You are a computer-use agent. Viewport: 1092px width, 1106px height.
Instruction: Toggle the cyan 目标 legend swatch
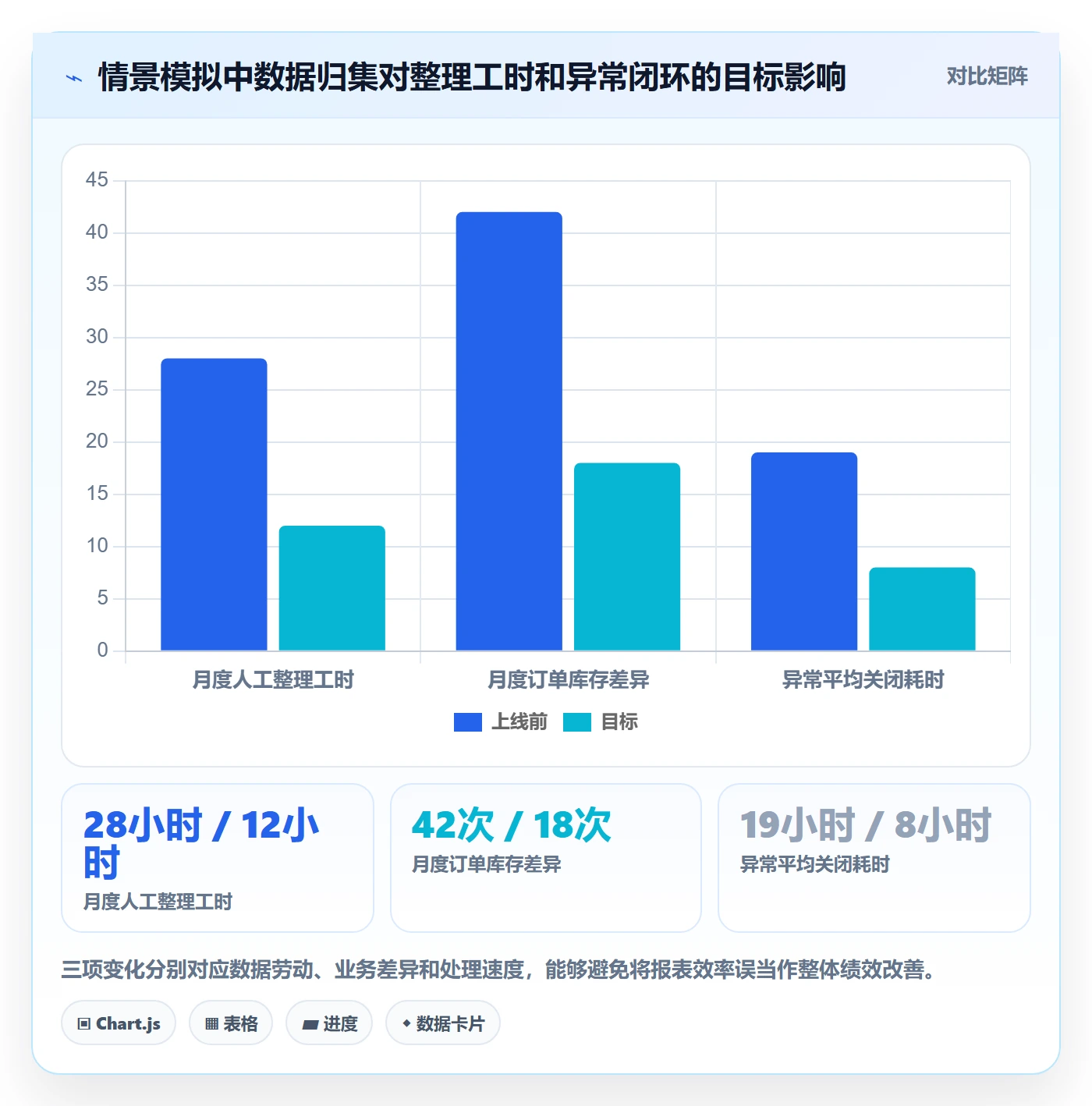pyautogui.click(x=577, y=722)
